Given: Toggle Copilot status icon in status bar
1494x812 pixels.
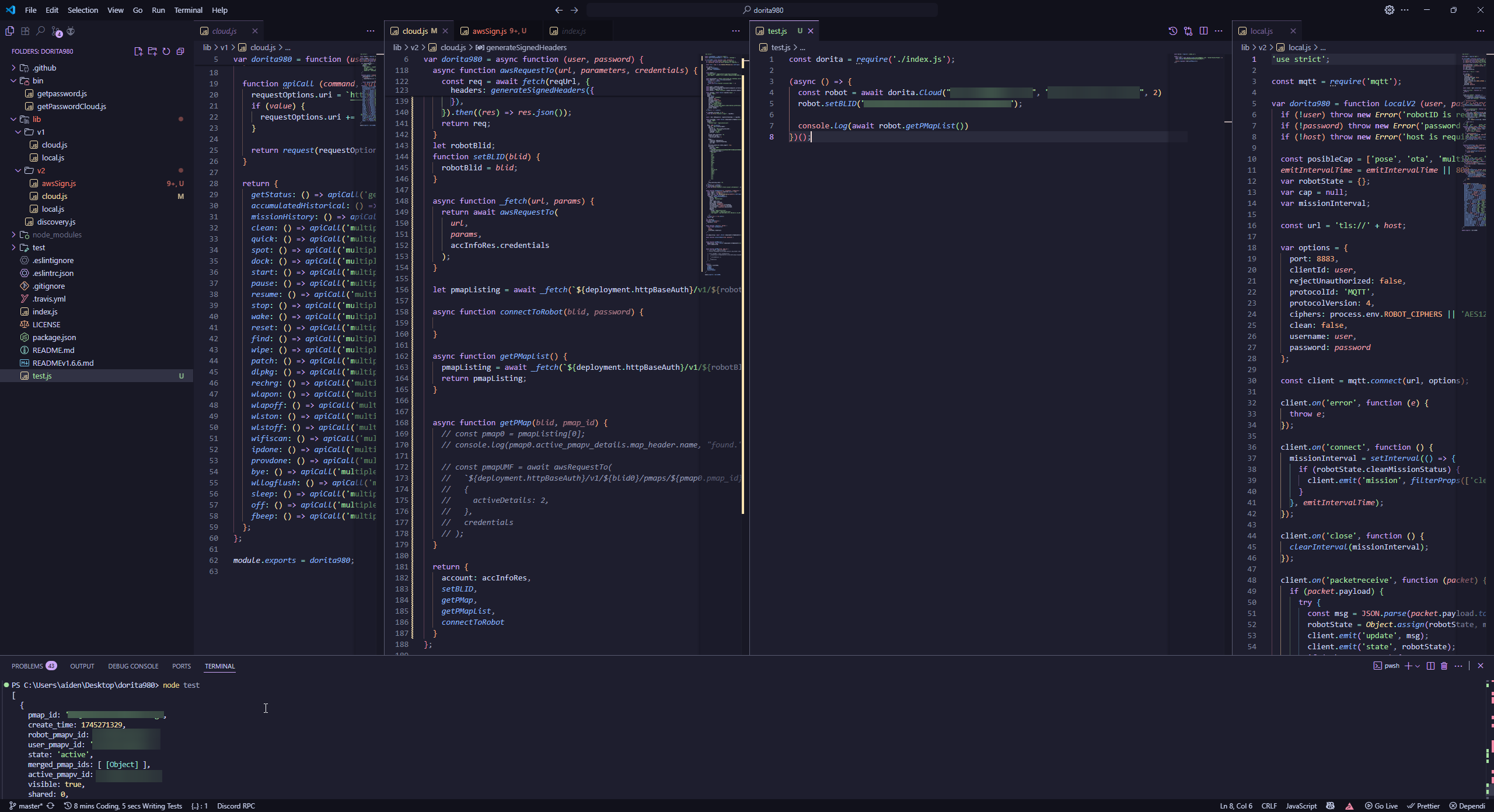Looking at the screenshot, I should click(x=1330, y=806).
